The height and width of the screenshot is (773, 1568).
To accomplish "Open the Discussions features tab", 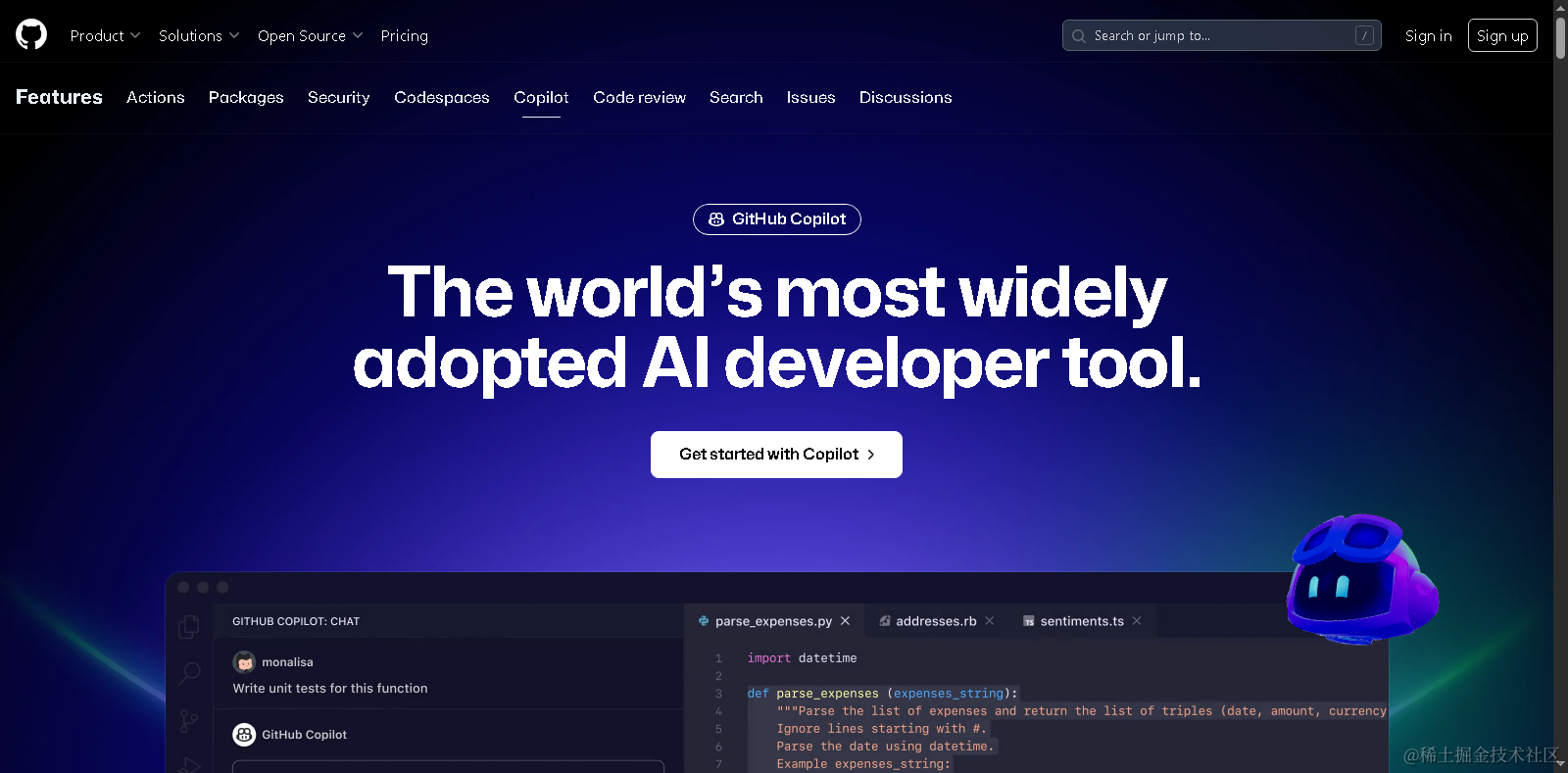I will tap(906, 97).
